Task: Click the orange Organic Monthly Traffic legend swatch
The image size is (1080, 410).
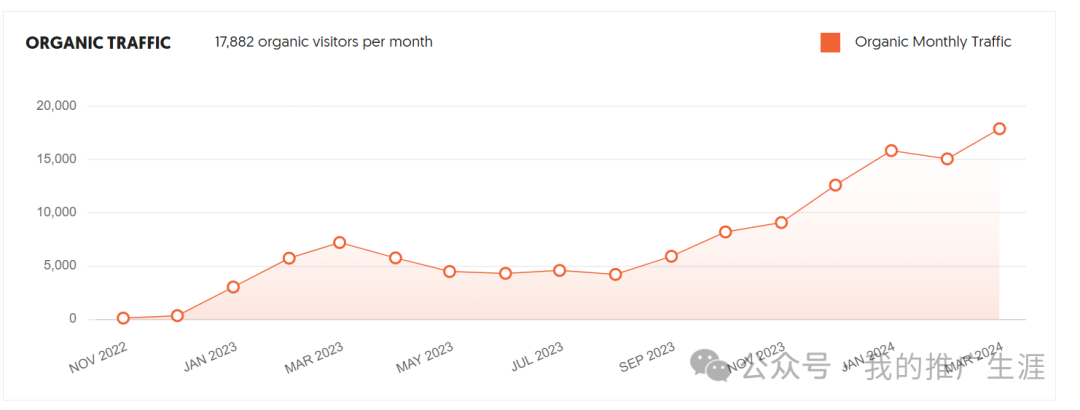Action: click(830, 42)
